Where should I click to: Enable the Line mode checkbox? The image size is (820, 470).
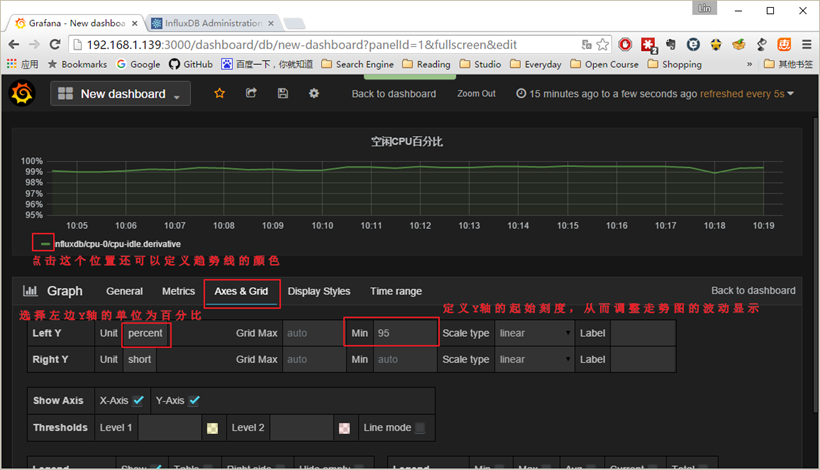click(x=420, y=428)
